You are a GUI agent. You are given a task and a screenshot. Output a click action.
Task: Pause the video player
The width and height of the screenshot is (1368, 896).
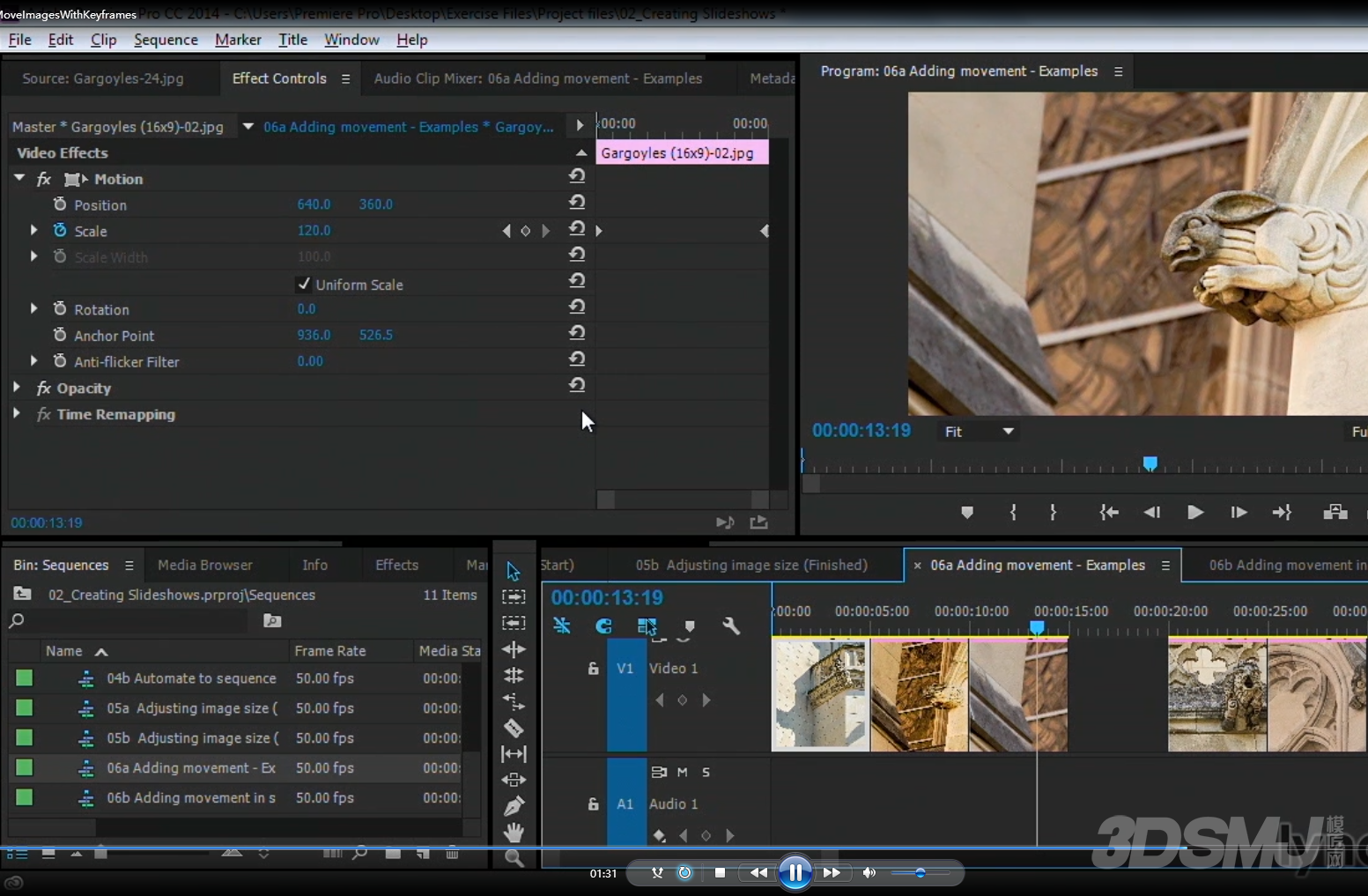pos(795,872)
